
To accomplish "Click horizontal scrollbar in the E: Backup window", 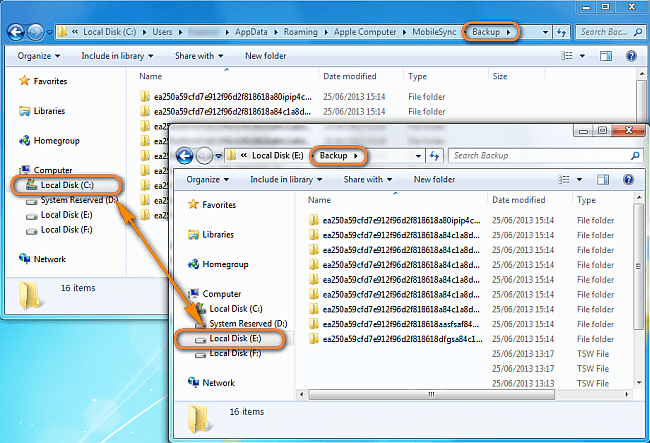I will [432, 395].
